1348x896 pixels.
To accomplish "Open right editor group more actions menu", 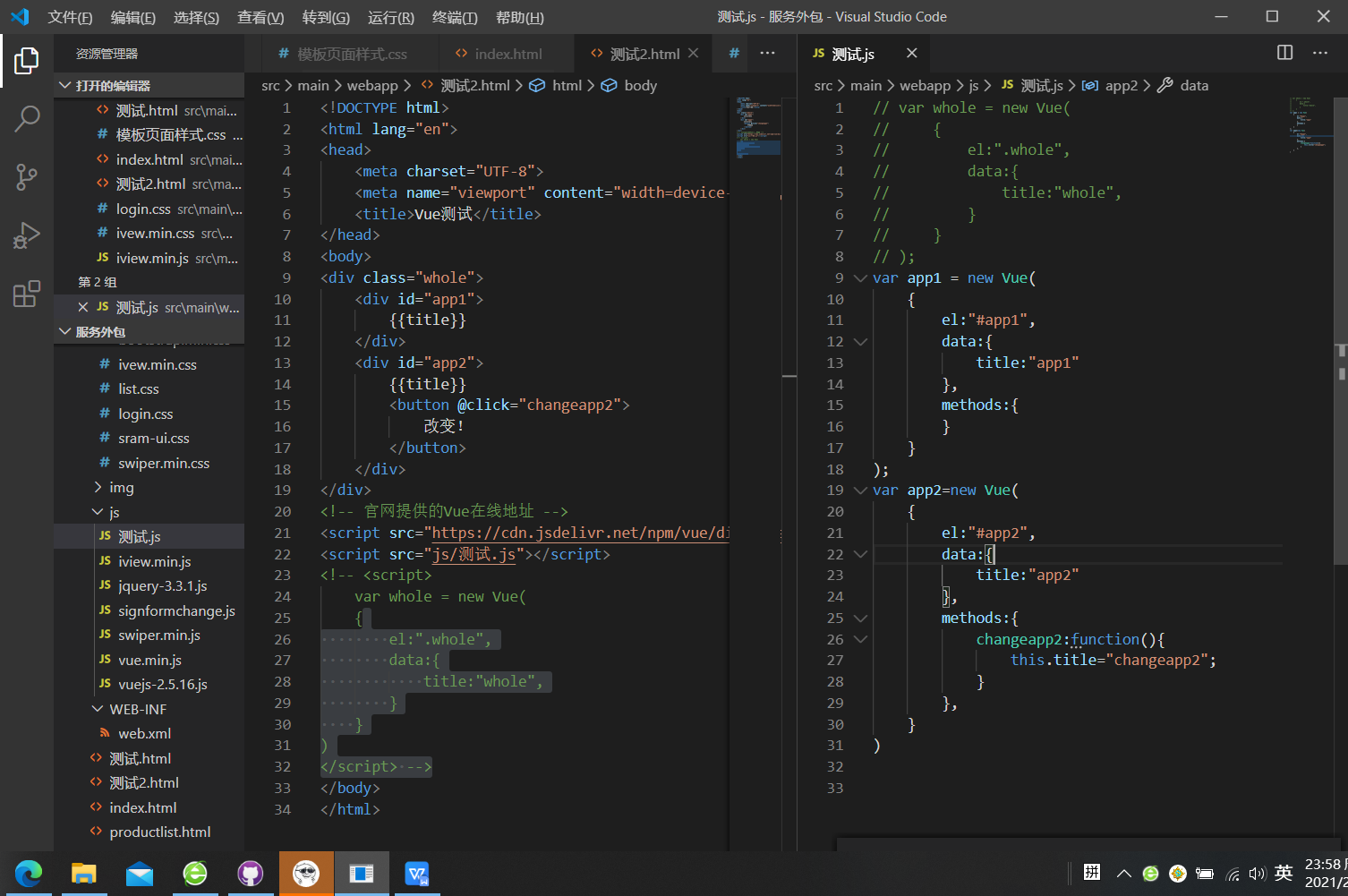I will pyautogui.click(x=1320, y=53).
